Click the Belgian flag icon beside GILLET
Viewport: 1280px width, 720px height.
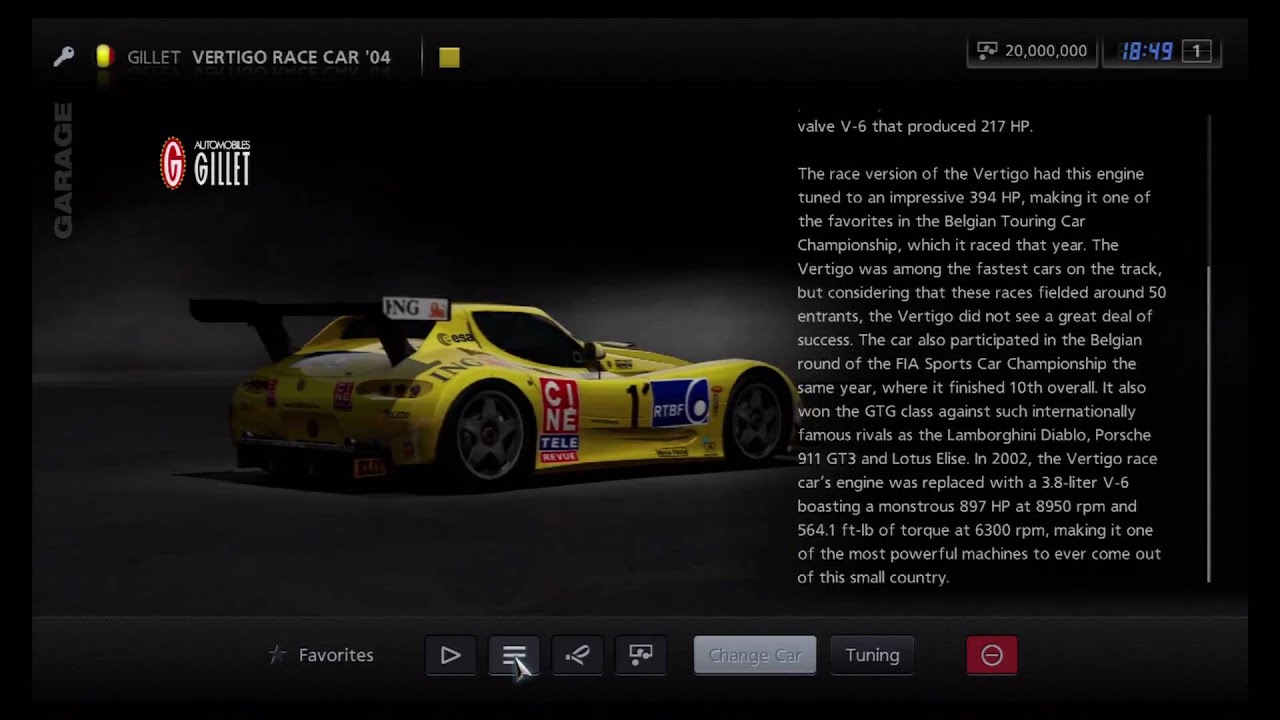click(103, 57)
